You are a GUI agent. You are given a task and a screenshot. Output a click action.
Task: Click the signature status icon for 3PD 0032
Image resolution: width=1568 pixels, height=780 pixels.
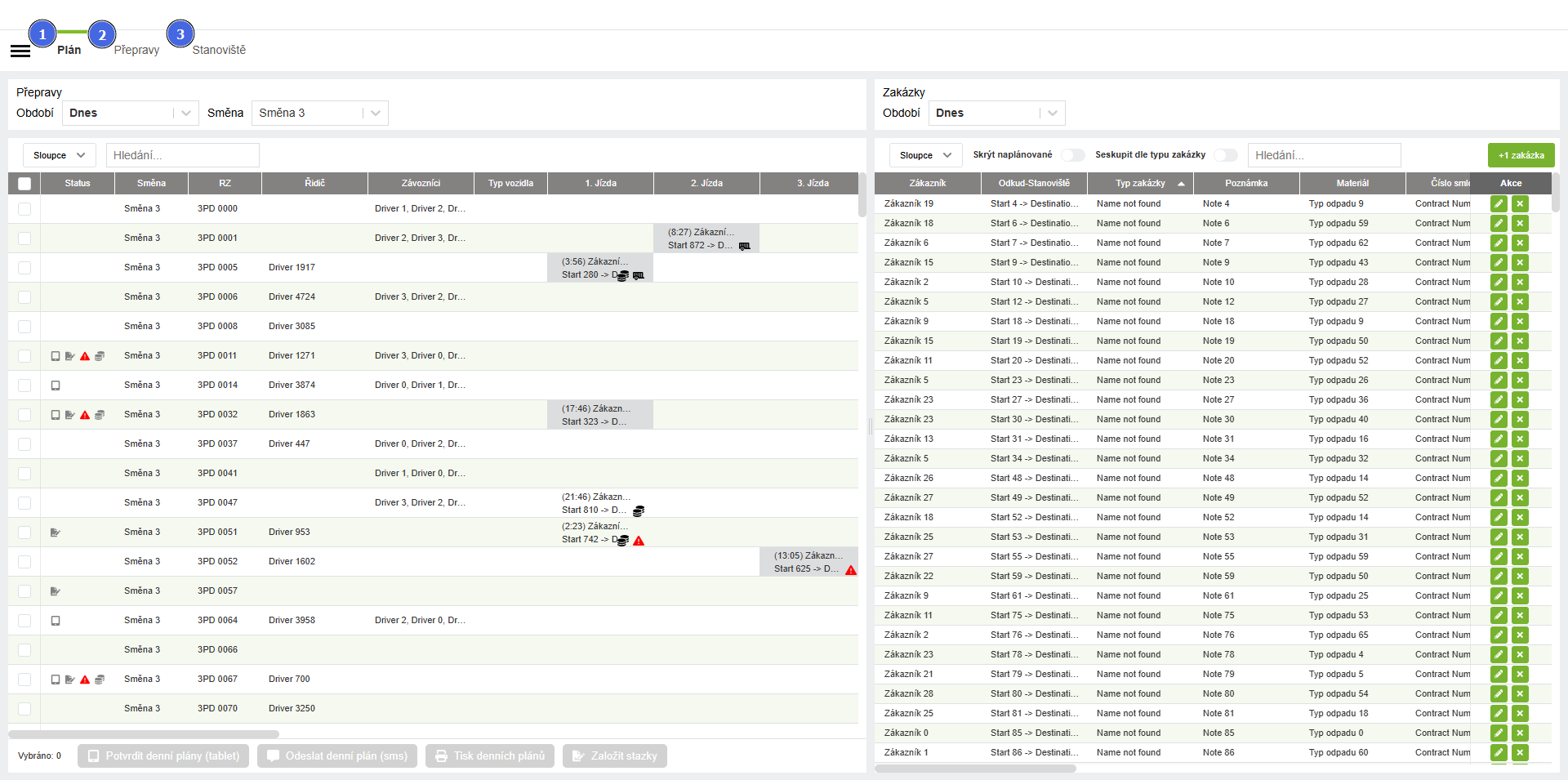[x=70, y=415]
